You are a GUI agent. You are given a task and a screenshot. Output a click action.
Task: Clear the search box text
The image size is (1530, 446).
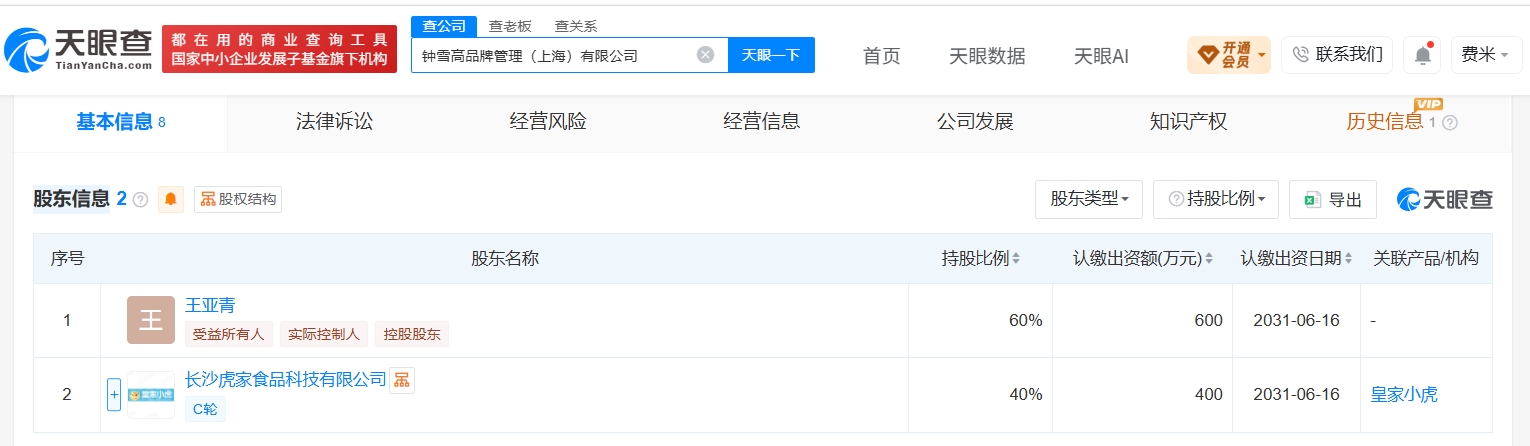[x=705, y=55]
